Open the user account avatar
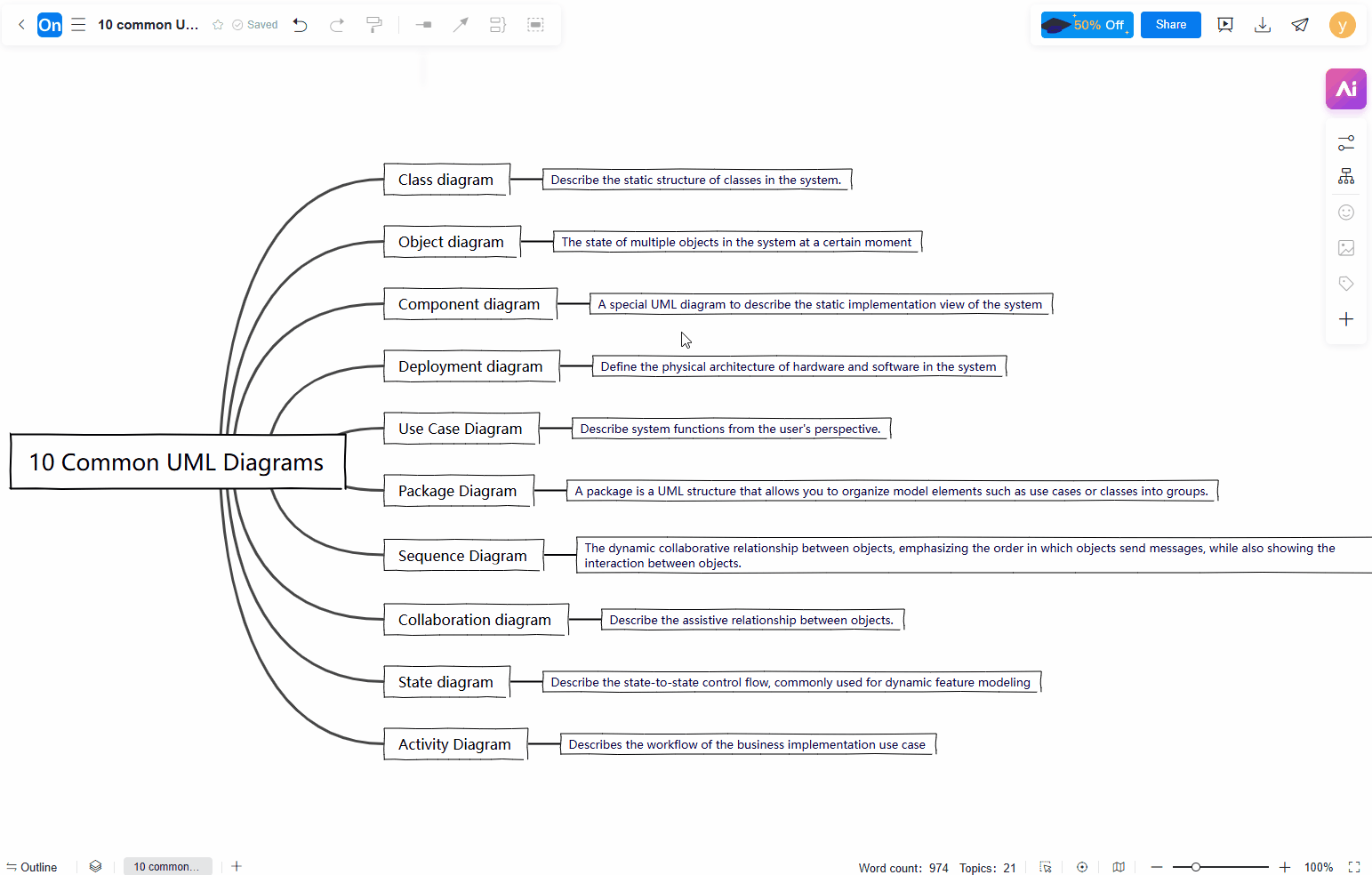 pos(1343,25)
